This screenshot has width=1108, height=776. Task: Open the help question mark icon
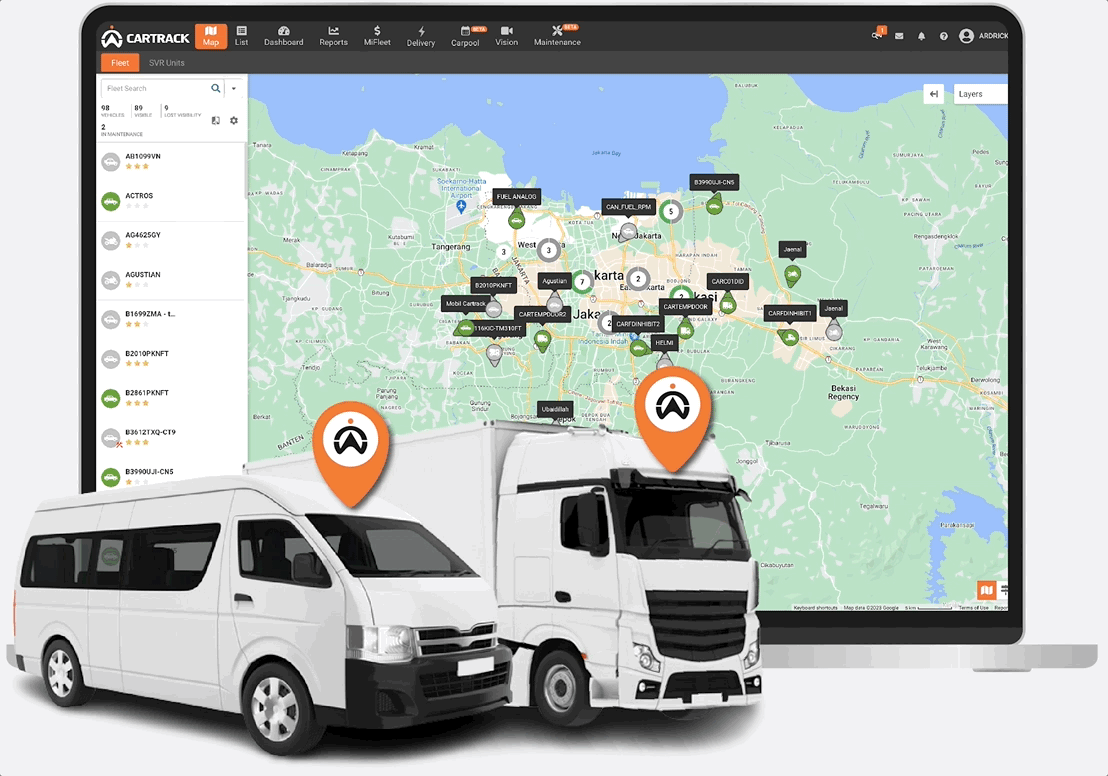[x=943, y=36]
